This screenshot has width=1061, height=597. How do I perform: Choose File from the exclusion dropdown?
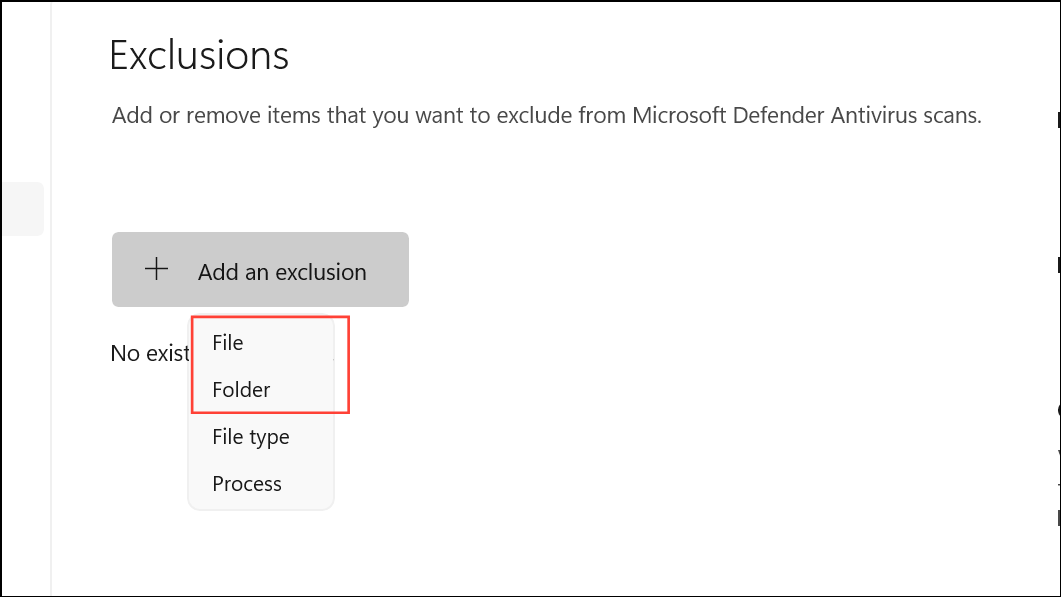click(x=227, y=342)
